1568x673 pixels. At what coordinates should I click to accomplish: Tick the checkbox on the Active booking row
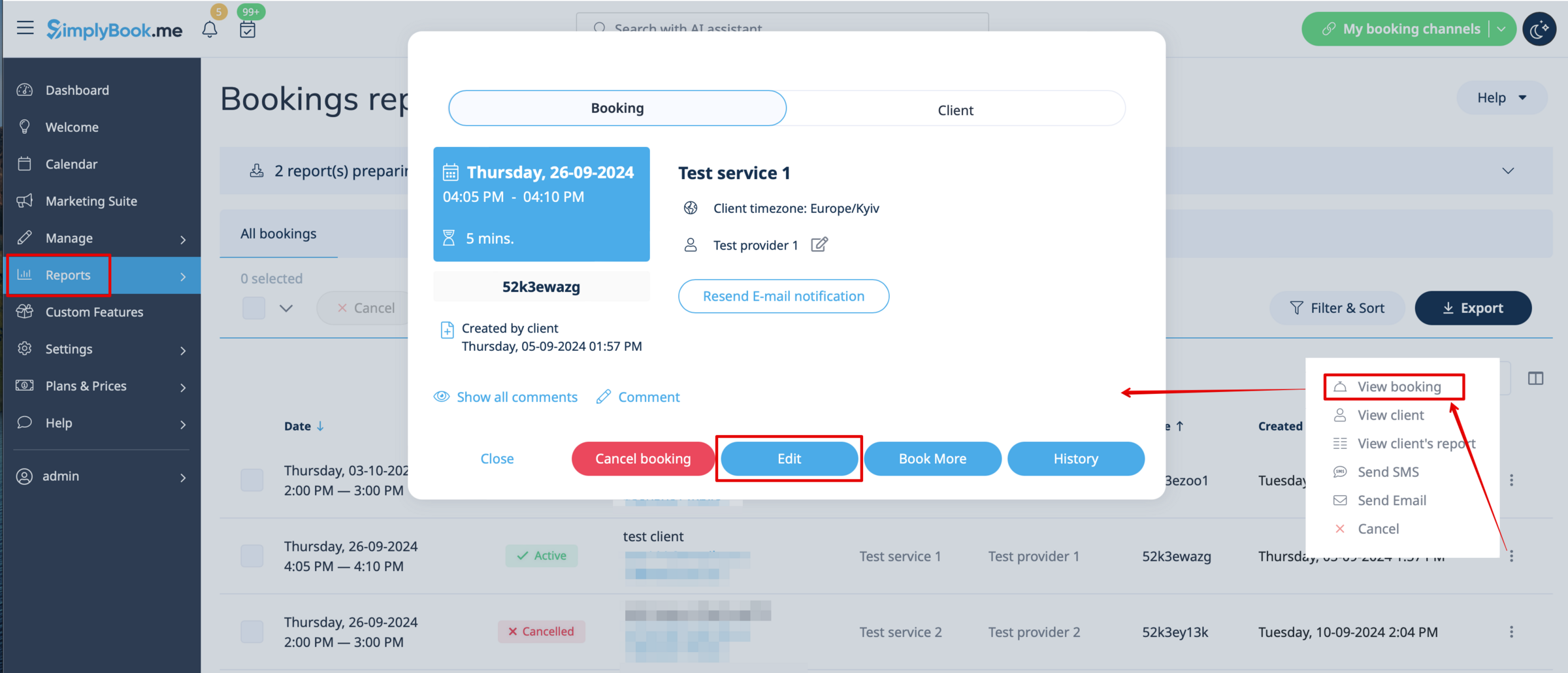click(x=252, y=555)
